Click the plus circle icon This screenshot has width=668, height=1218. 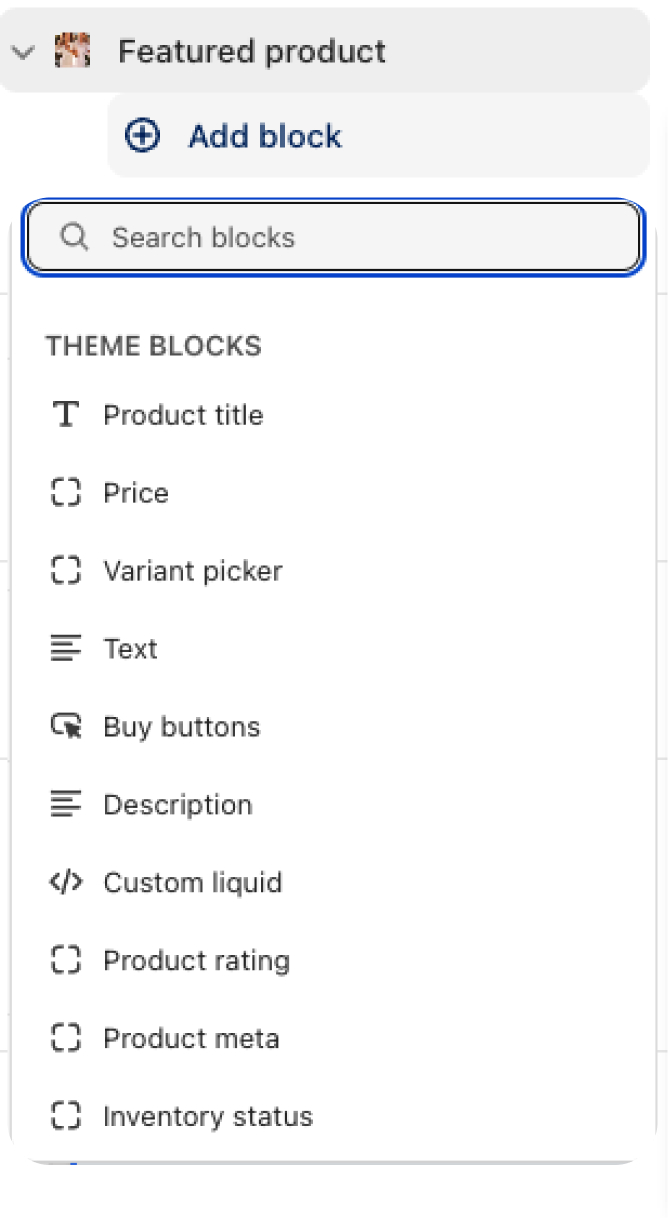[142, 136]
